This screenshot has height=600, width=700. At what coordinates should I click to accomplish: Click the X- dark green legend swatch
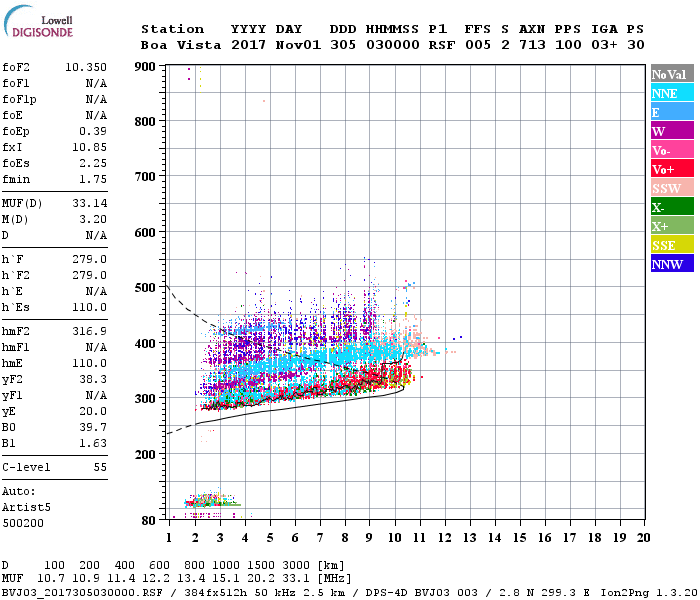(x=672, y=207)
